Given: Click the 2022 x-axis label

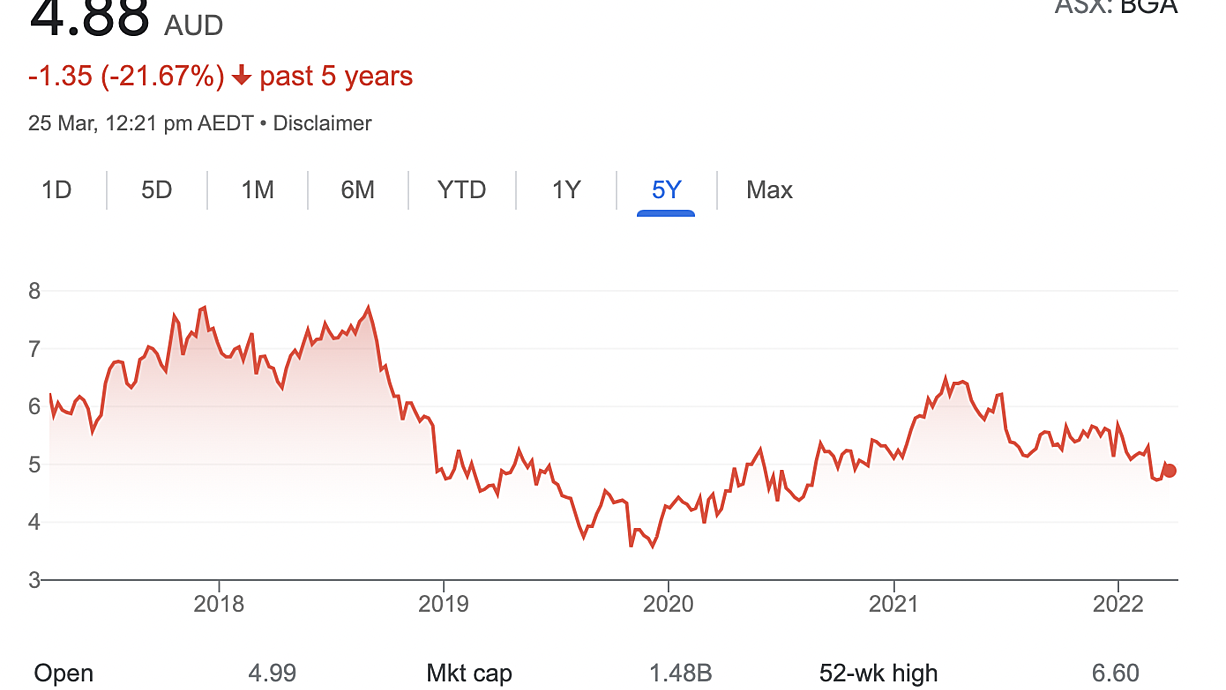Looking at the screenshot, I should (1117, 604).
